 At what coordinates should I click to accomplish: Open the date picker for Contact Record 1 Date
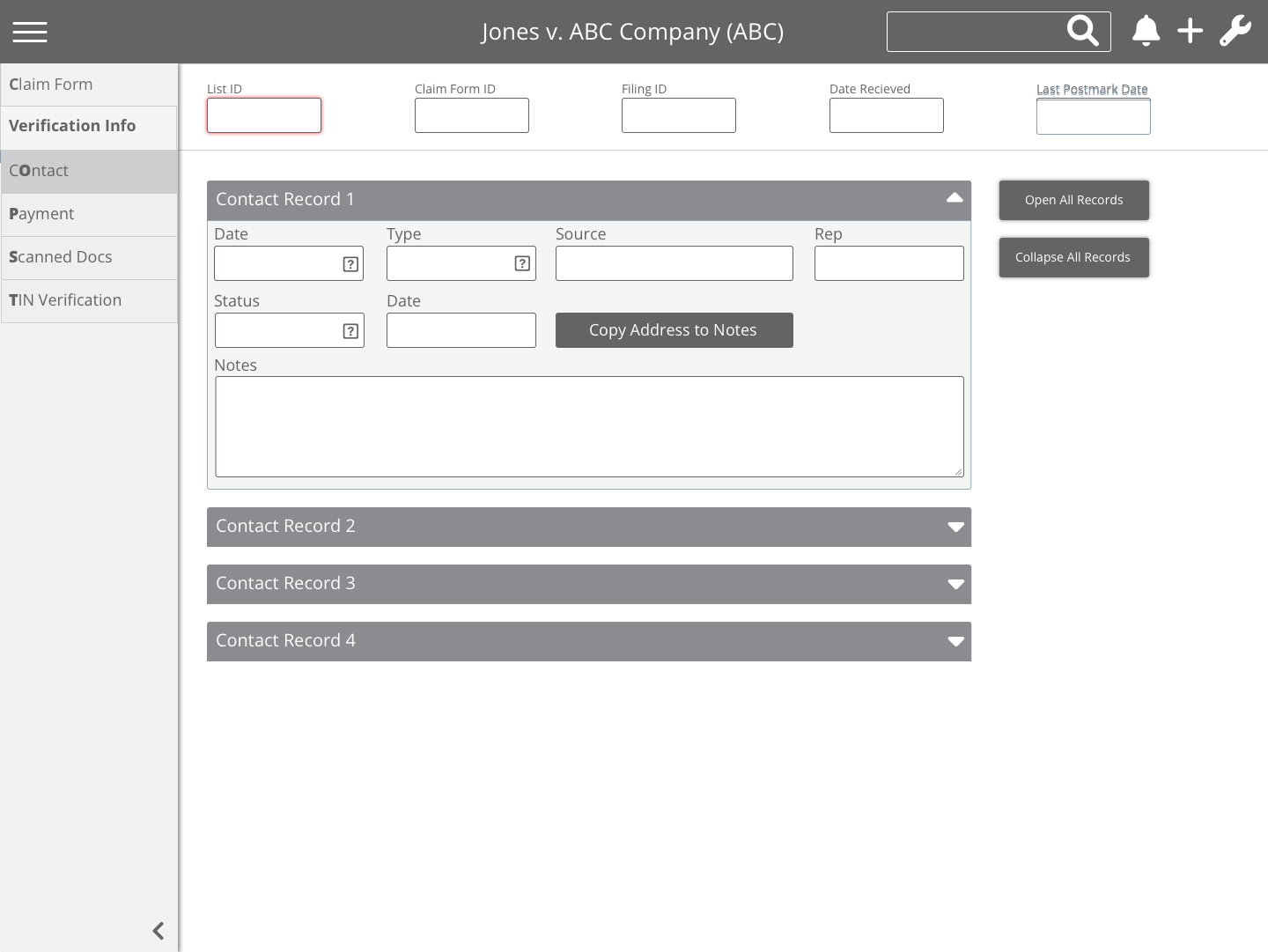350,263
